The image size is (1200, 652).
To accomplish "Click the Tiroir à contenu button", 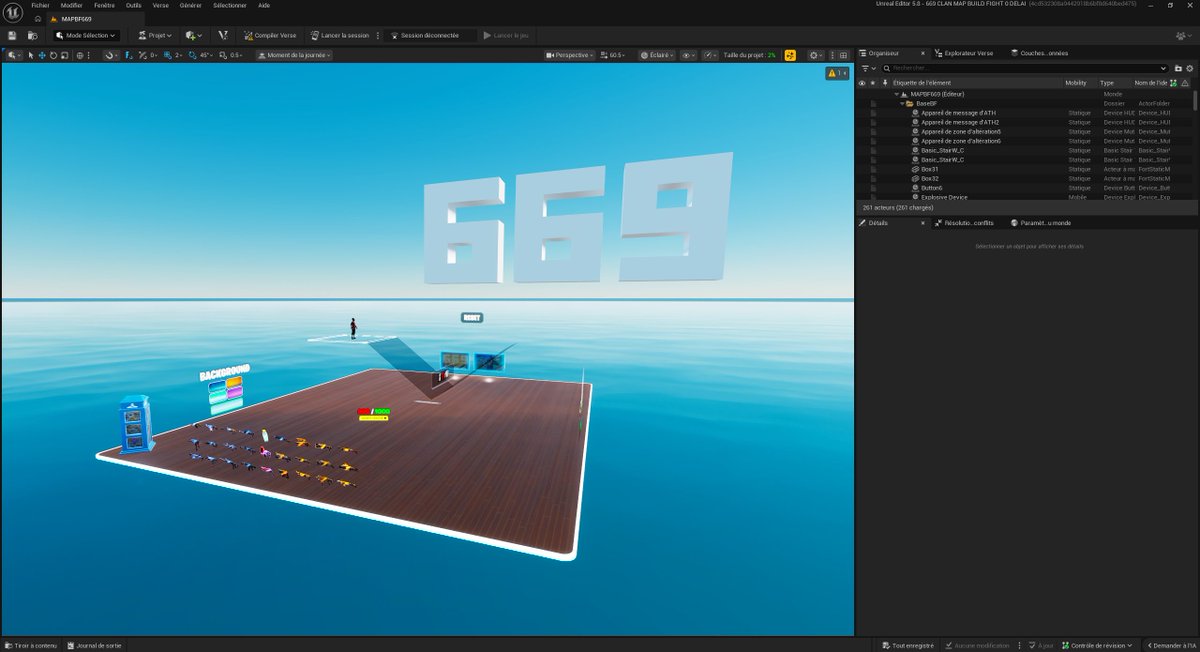I will tap(31, 646).
